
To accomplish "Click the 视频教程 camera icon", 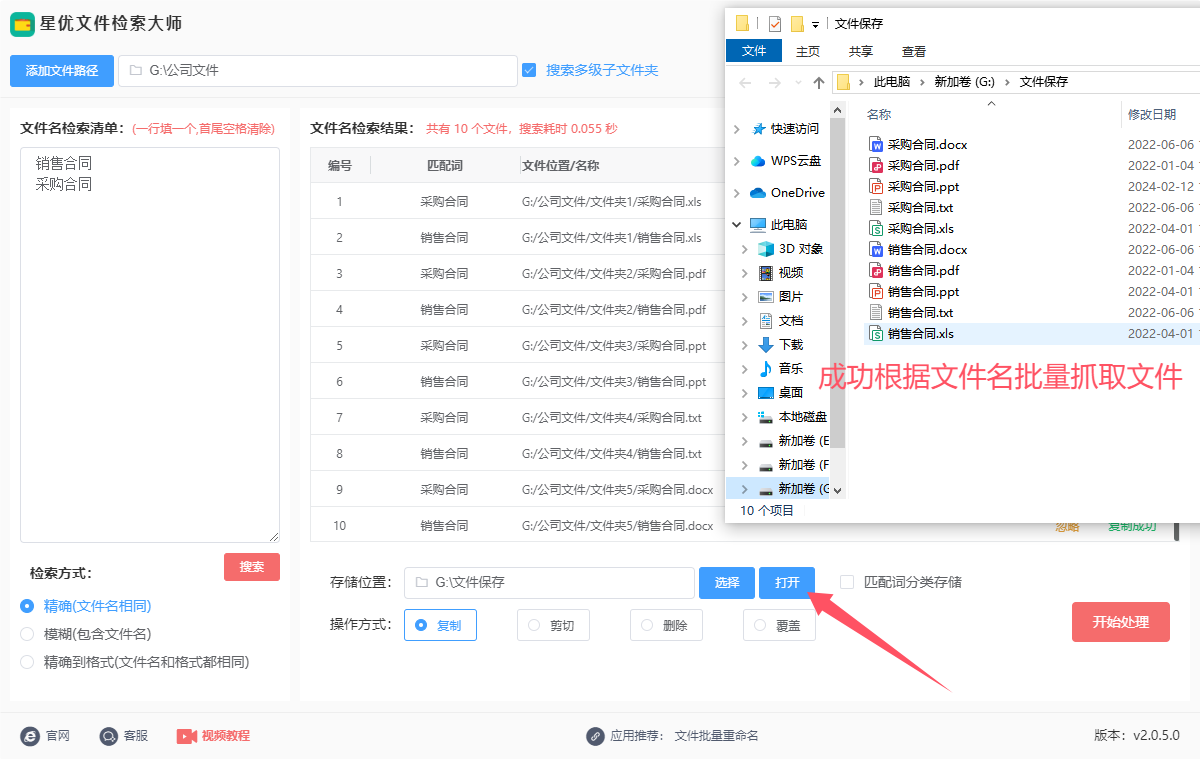I will point(187,736).
